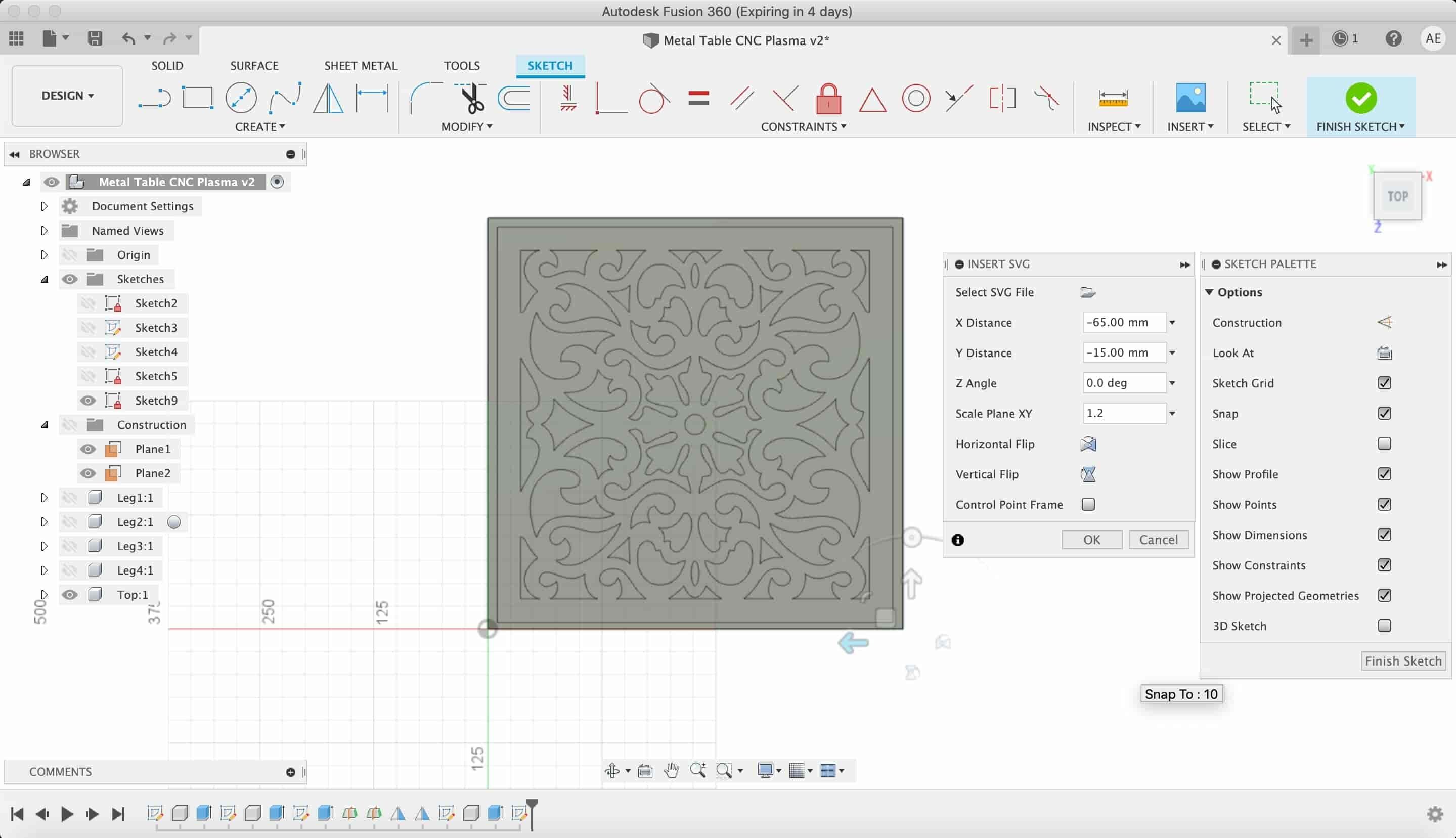Click the Undo arrow button

click(x=128, y=38)
